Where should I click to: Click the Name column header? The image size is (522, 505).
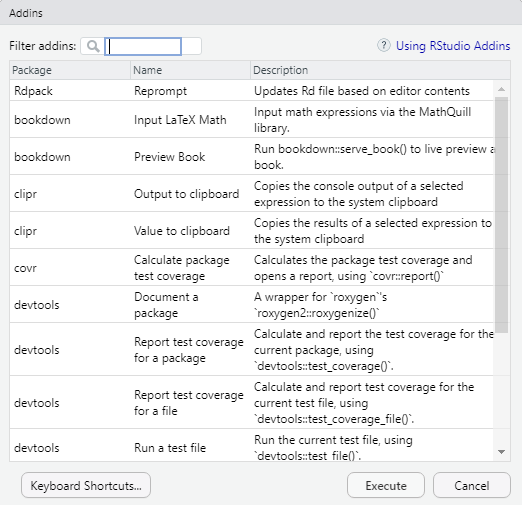click(x=190, y=70)
